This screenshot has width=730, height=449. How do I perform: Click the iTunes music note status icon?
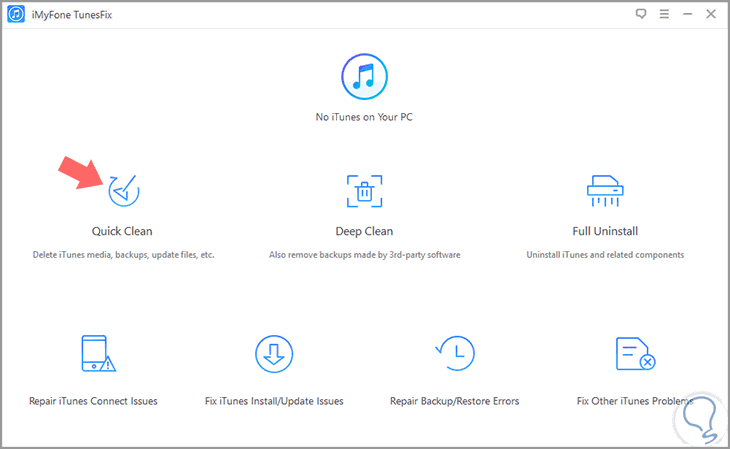coord(365,76)
